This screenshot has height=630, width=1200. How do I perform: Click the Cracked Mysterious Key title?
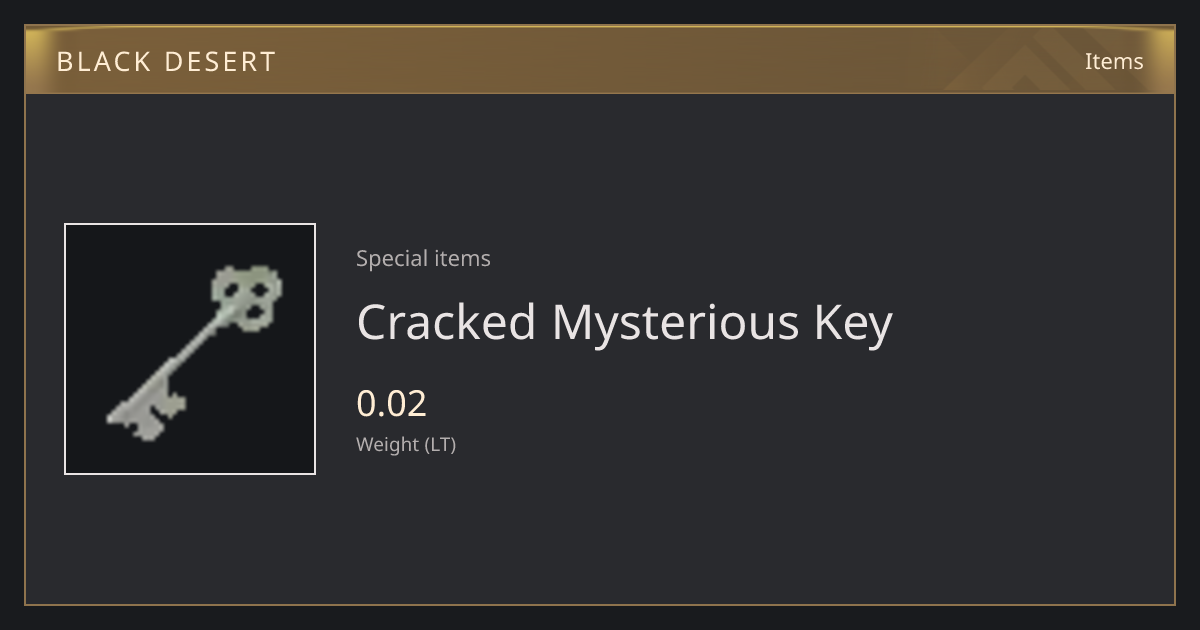[624, 323]
